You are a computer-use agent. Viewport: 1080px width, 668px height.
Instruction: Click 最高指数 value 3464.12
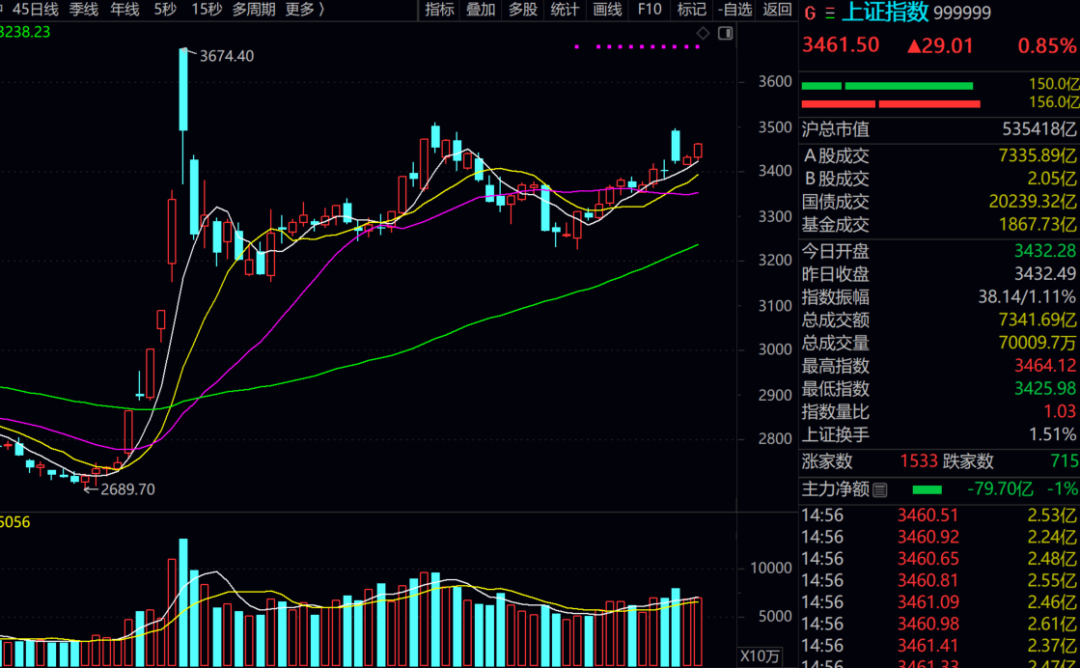(x=1045, y=366)
